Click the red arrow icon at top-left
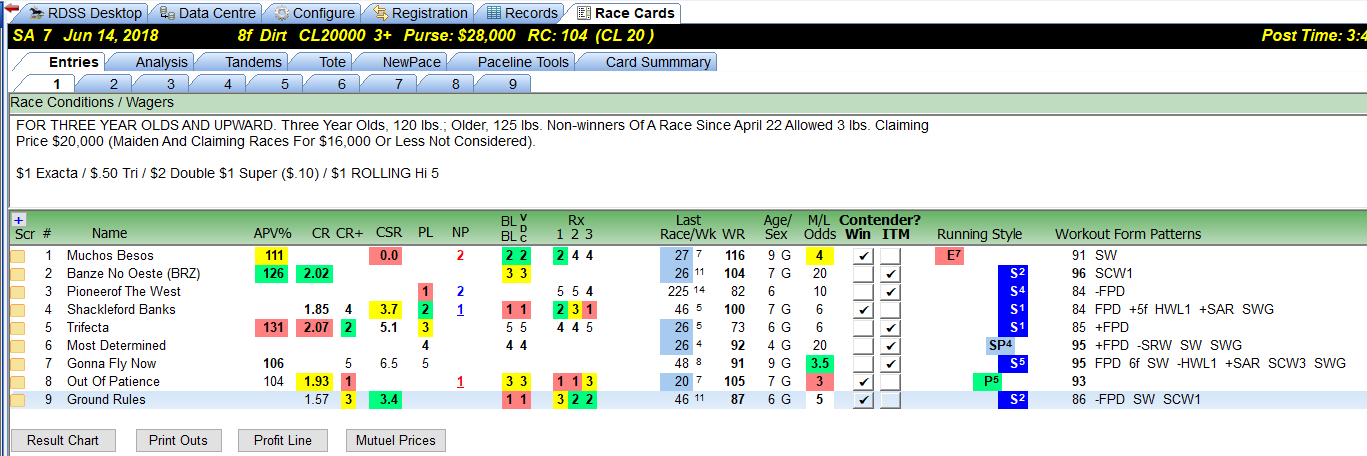 tap(11, 9)
